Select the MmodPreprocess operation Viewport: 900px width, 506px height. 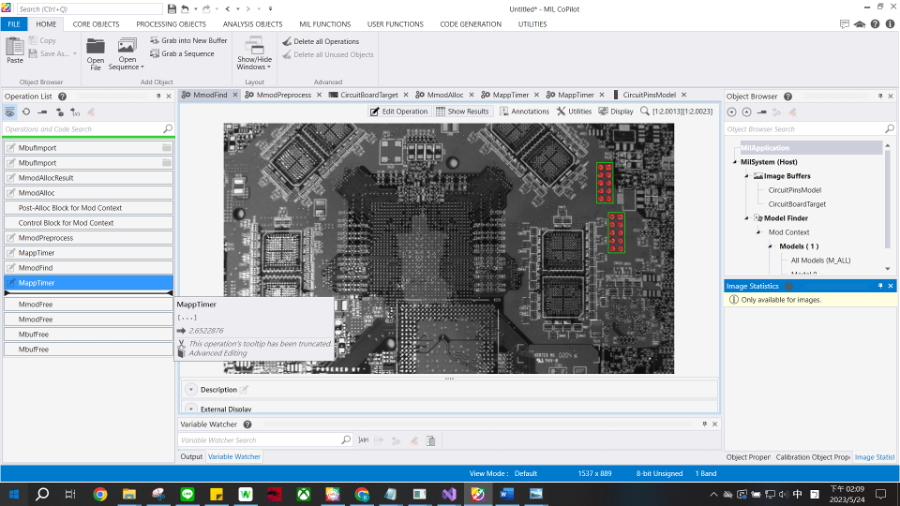(88, 238)
